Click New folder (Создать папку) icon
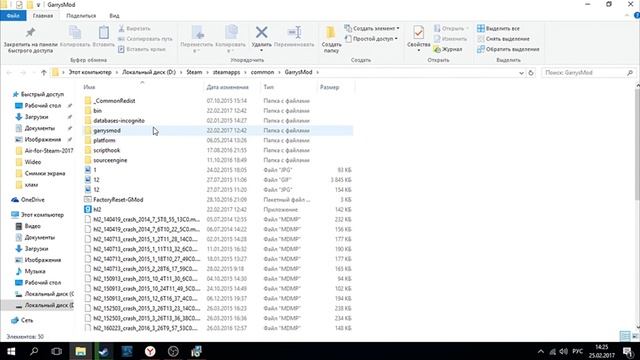The height and width of the screenshot is (360, 640). click(x=331, y=33)
